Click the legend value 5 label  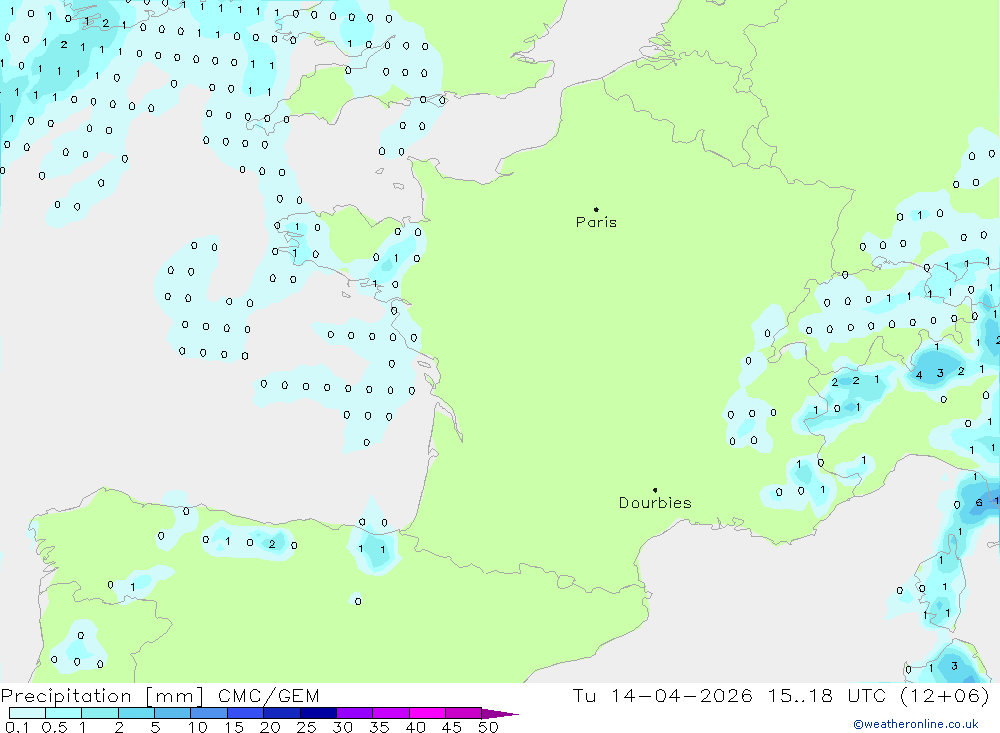[x=155, y=727]
